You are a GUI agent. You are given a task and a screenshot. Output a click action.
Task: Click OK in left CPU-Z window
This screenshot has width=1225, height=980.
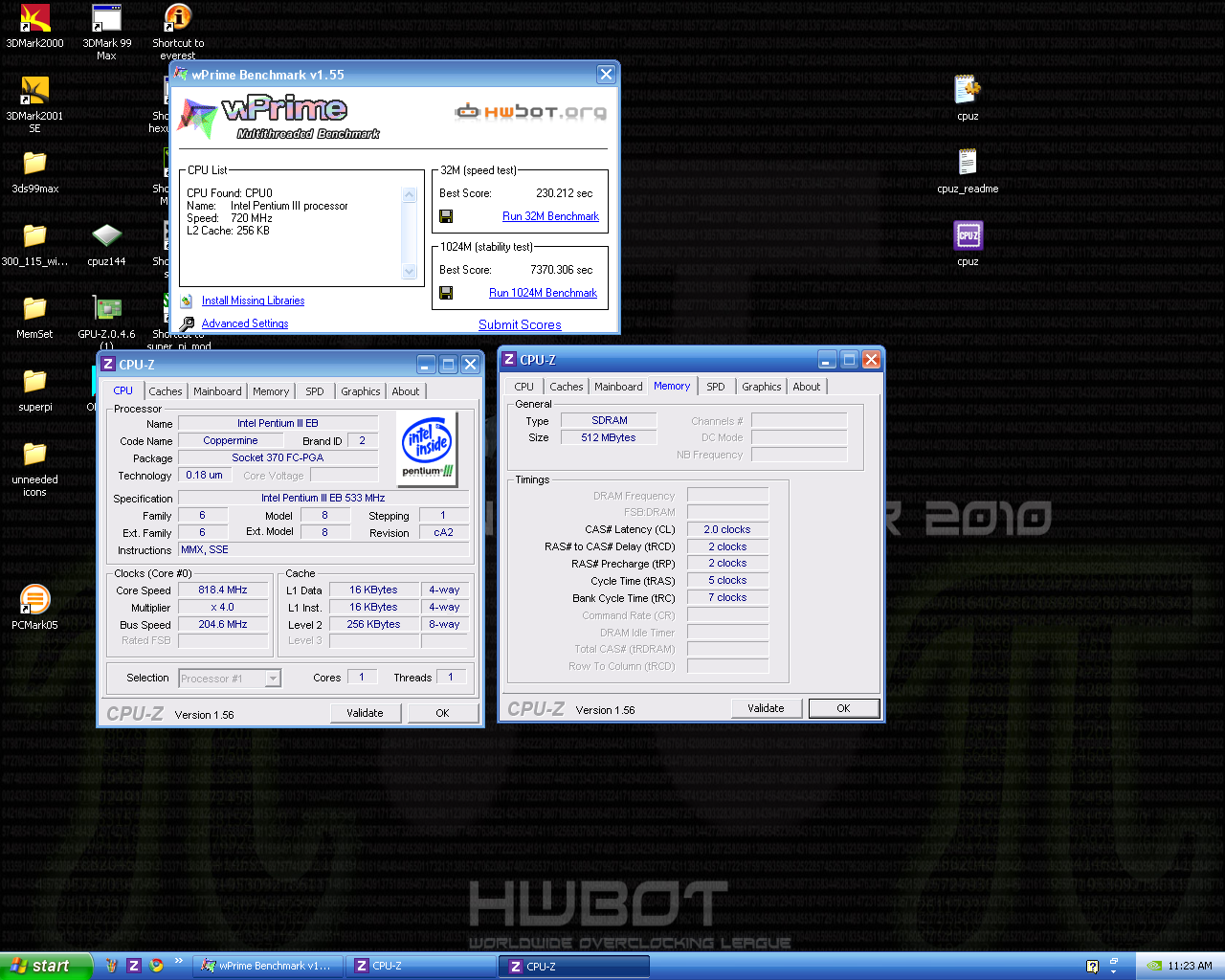442,713
